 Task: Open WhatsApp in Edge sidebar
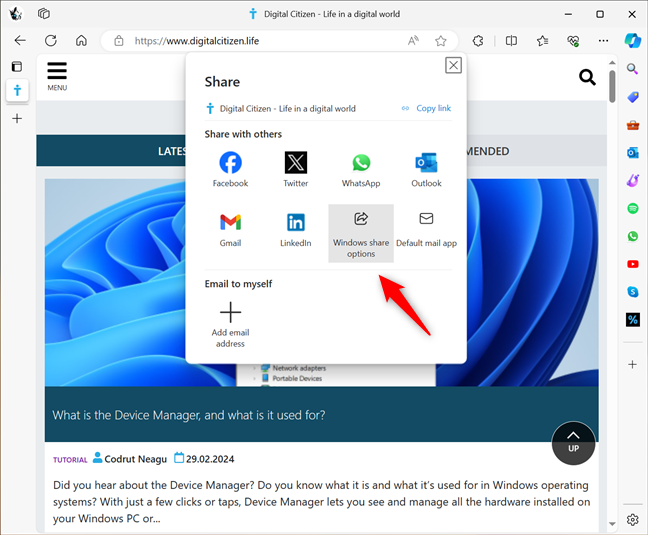[632, 236]
